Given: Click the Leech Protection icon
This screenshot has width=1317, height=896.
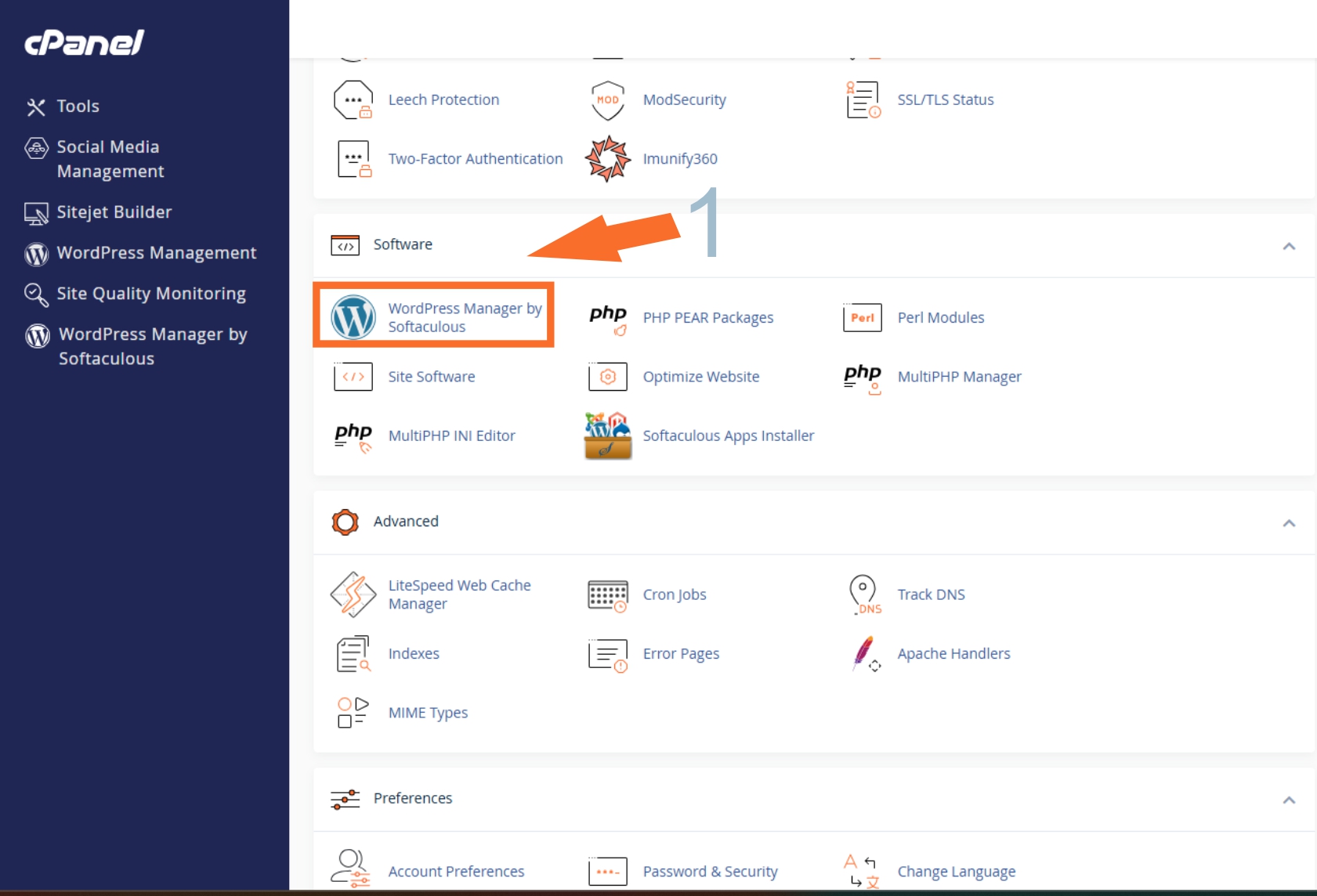Looking at the screenshot, I should (353, 100).
